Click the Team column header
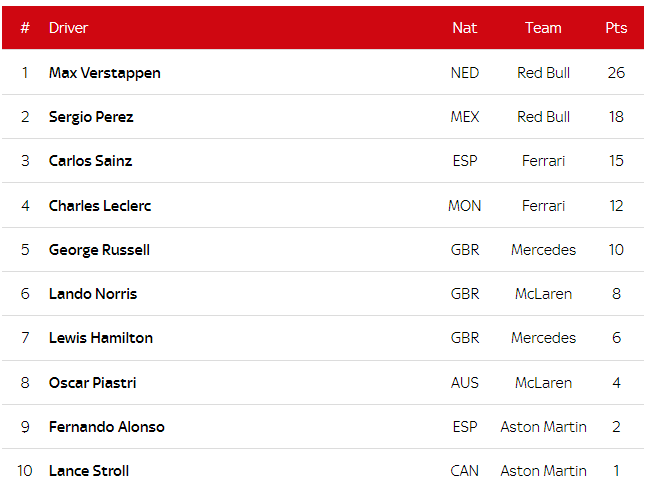 [543, 28]
